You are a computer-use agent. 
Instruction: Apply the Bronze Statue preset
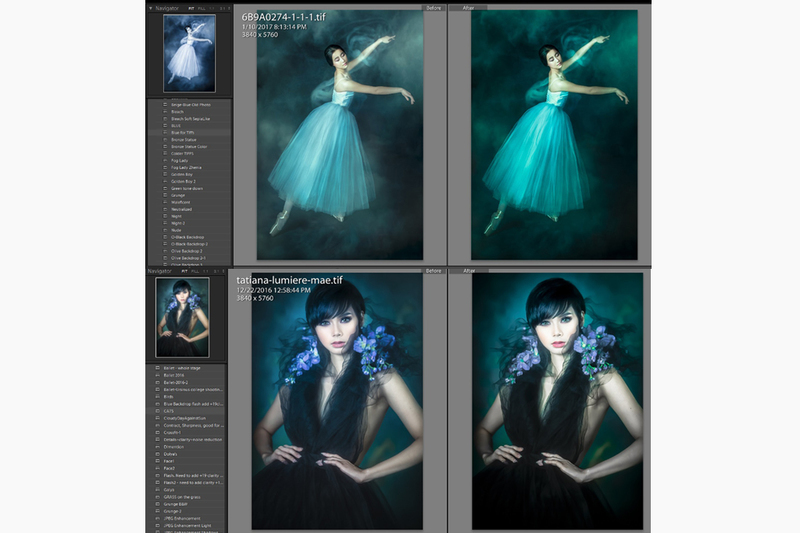184,140
